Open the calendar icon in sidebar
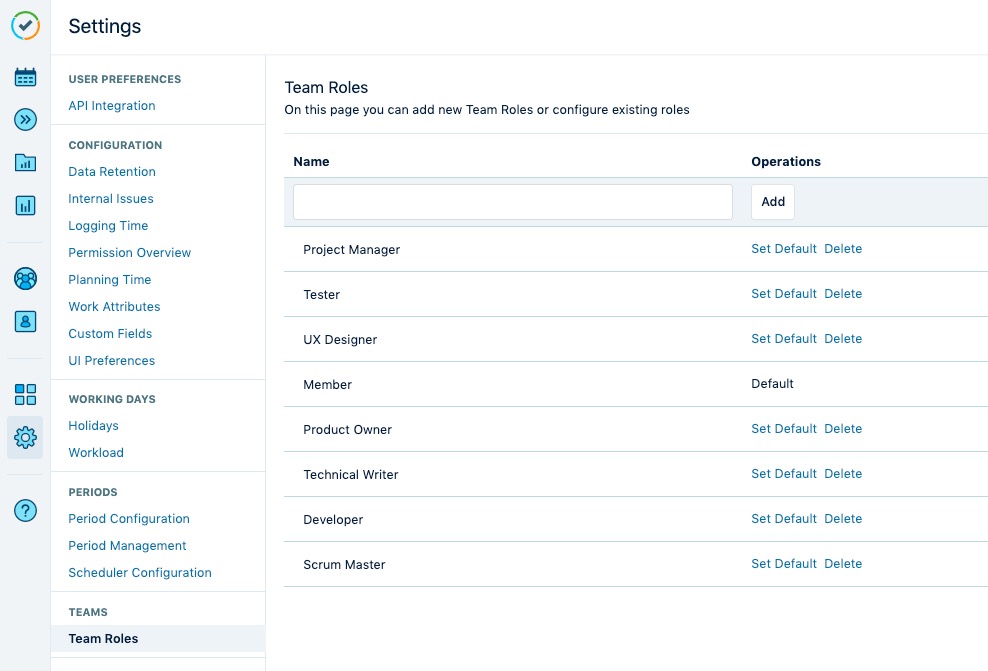This screenshot has height=671, width=988. pos(26,77)
